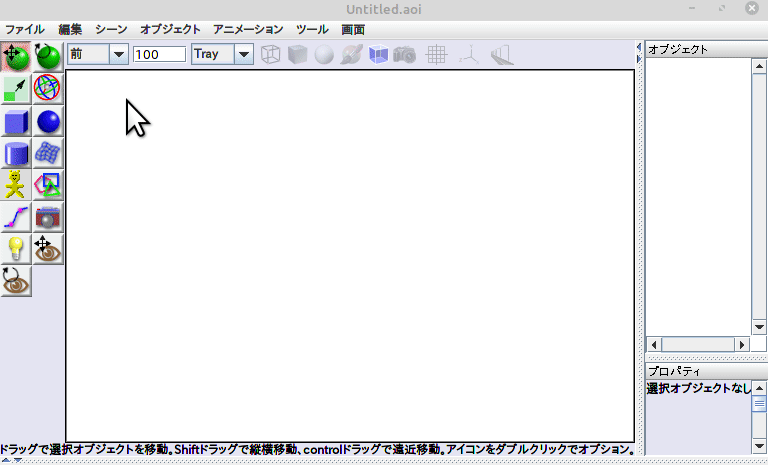768x465 pixels.
Task: Switch view to flat shaded cube mode
Action: click(x=297, y=54)
